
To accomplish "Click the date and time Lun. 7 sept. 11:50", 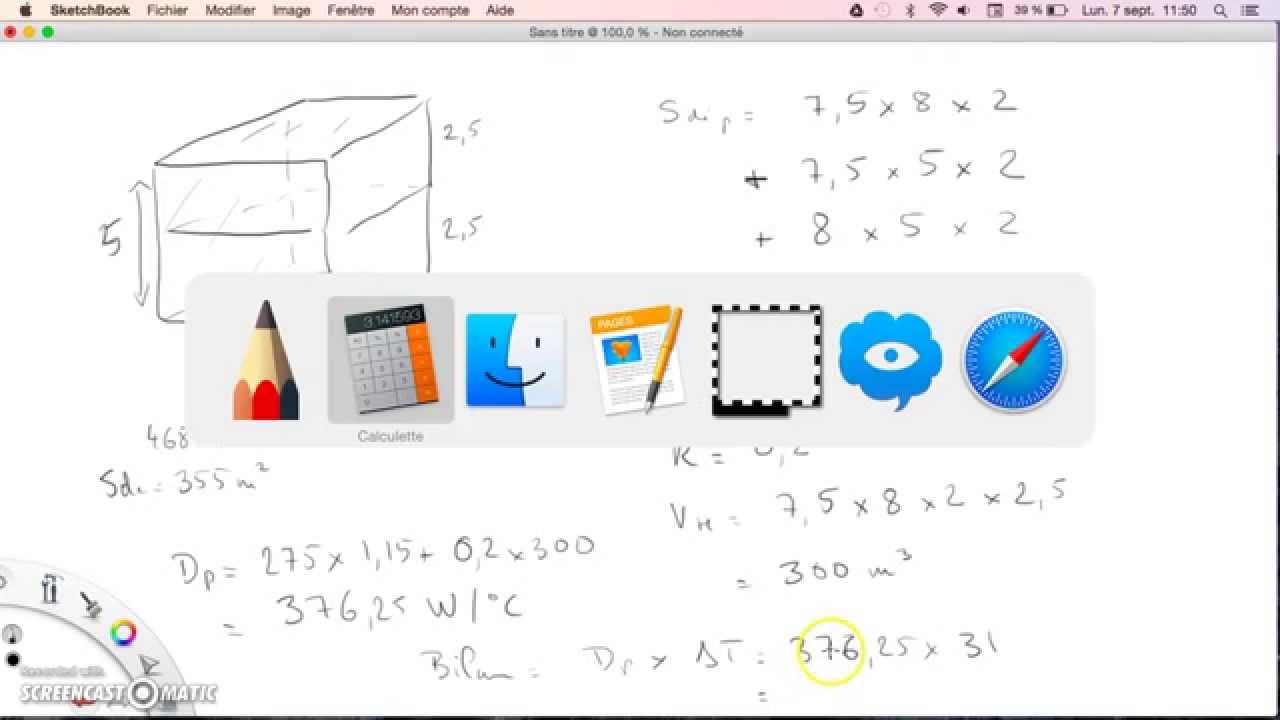I will (1139, 10).
